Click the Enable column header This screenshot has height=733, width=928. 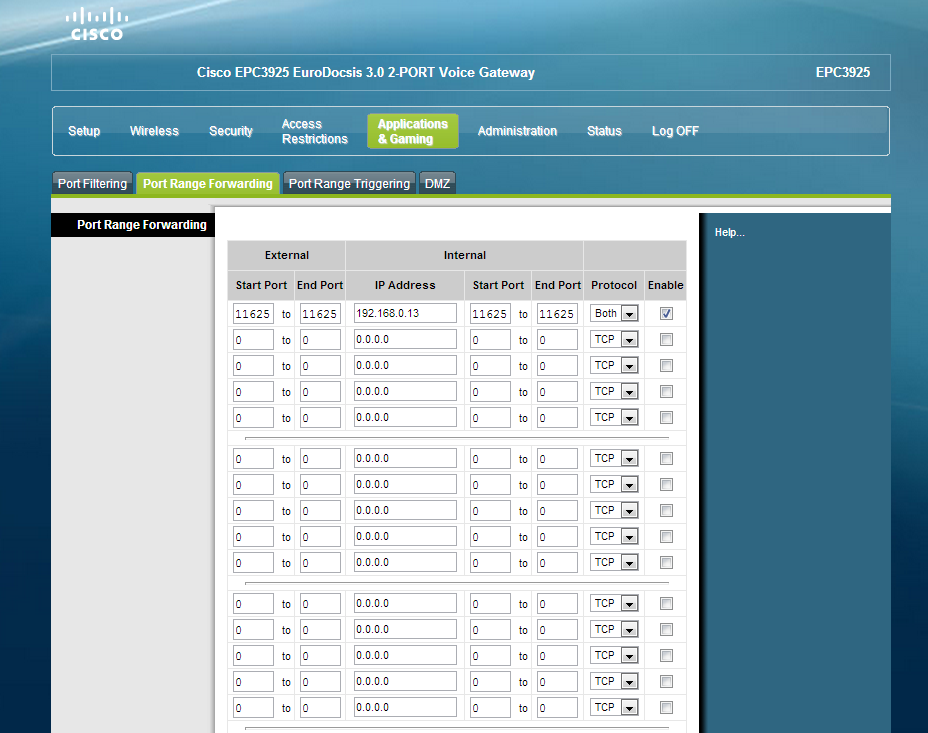click(665, 285)
